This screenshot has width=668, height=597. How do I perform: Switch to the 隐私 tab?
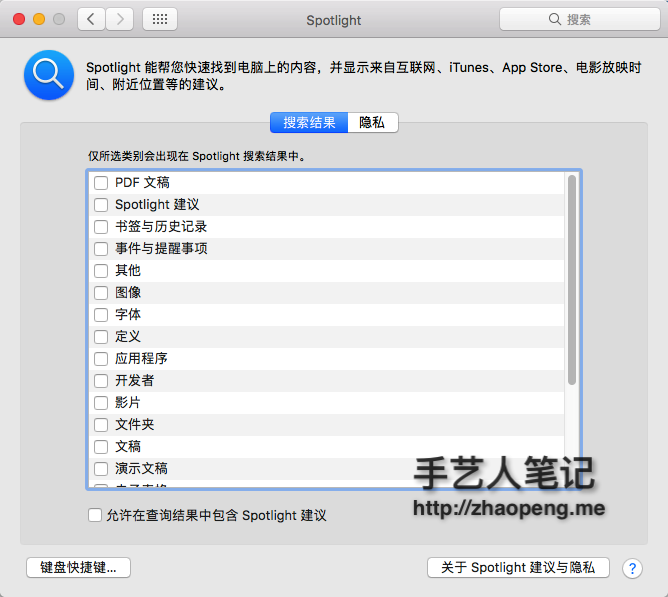pyautogui.click(x=372, y=123)
